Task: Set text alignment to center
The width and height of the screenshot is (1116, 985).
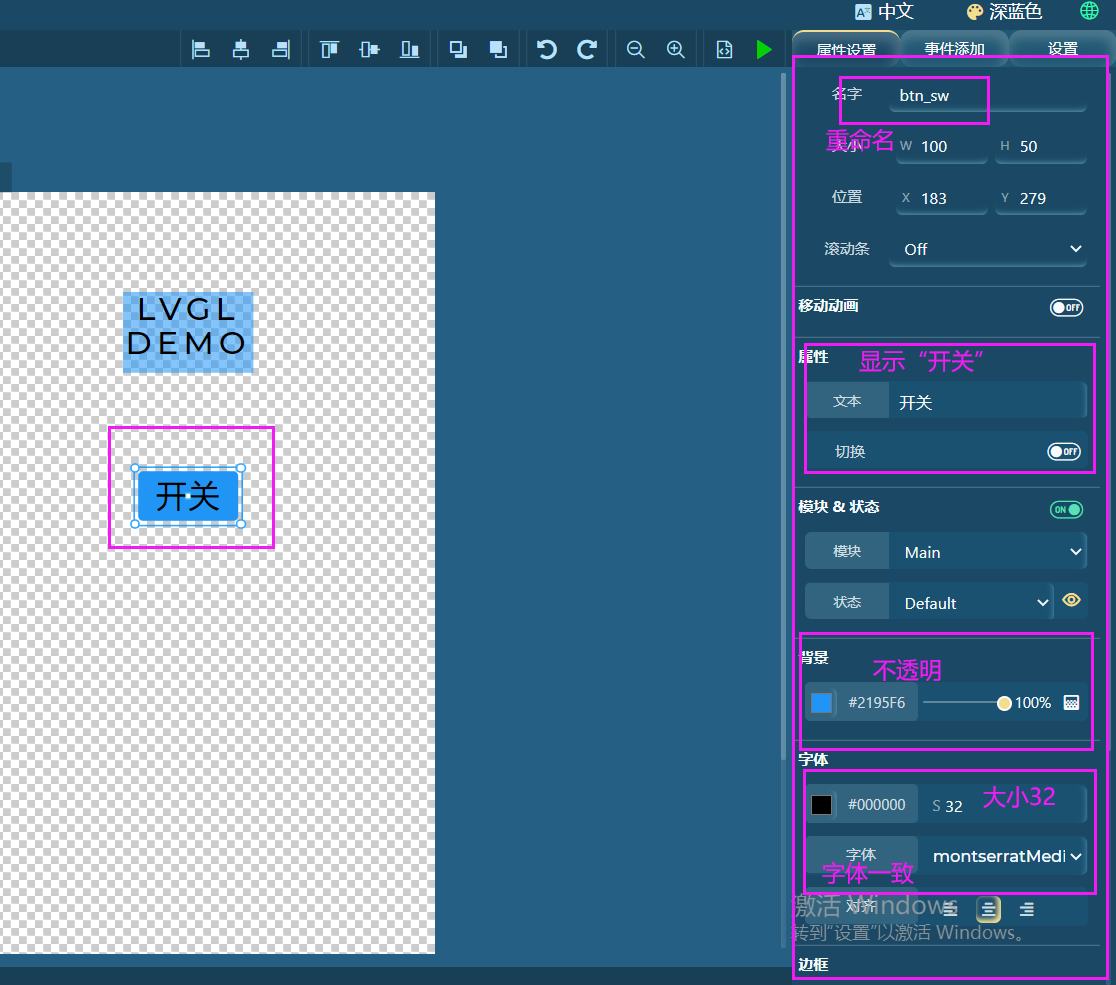Action: [988, 909]
